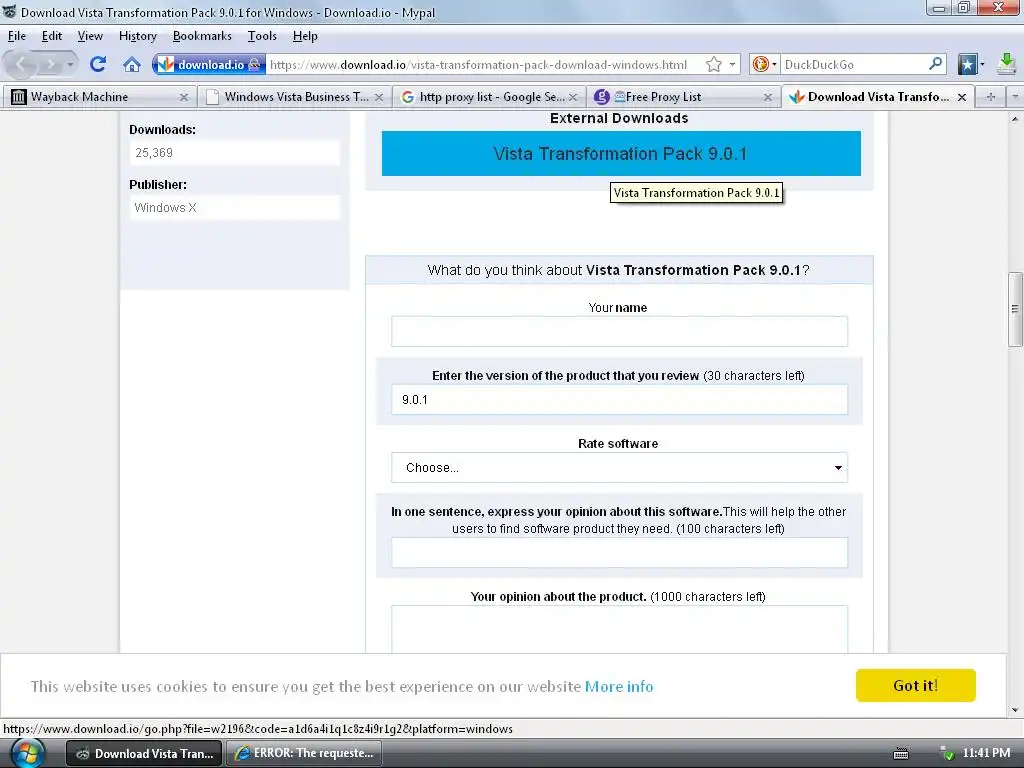Click the scrollbar down arrow

(1015, 710)
